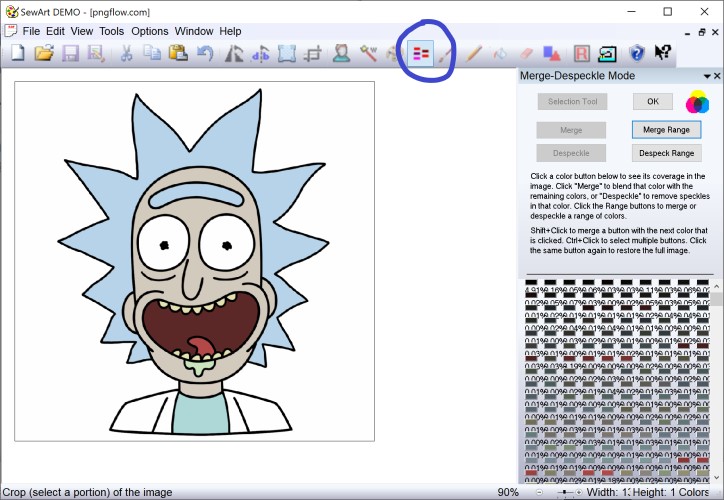Click the Width readout in status bar

tap(608, 493)
